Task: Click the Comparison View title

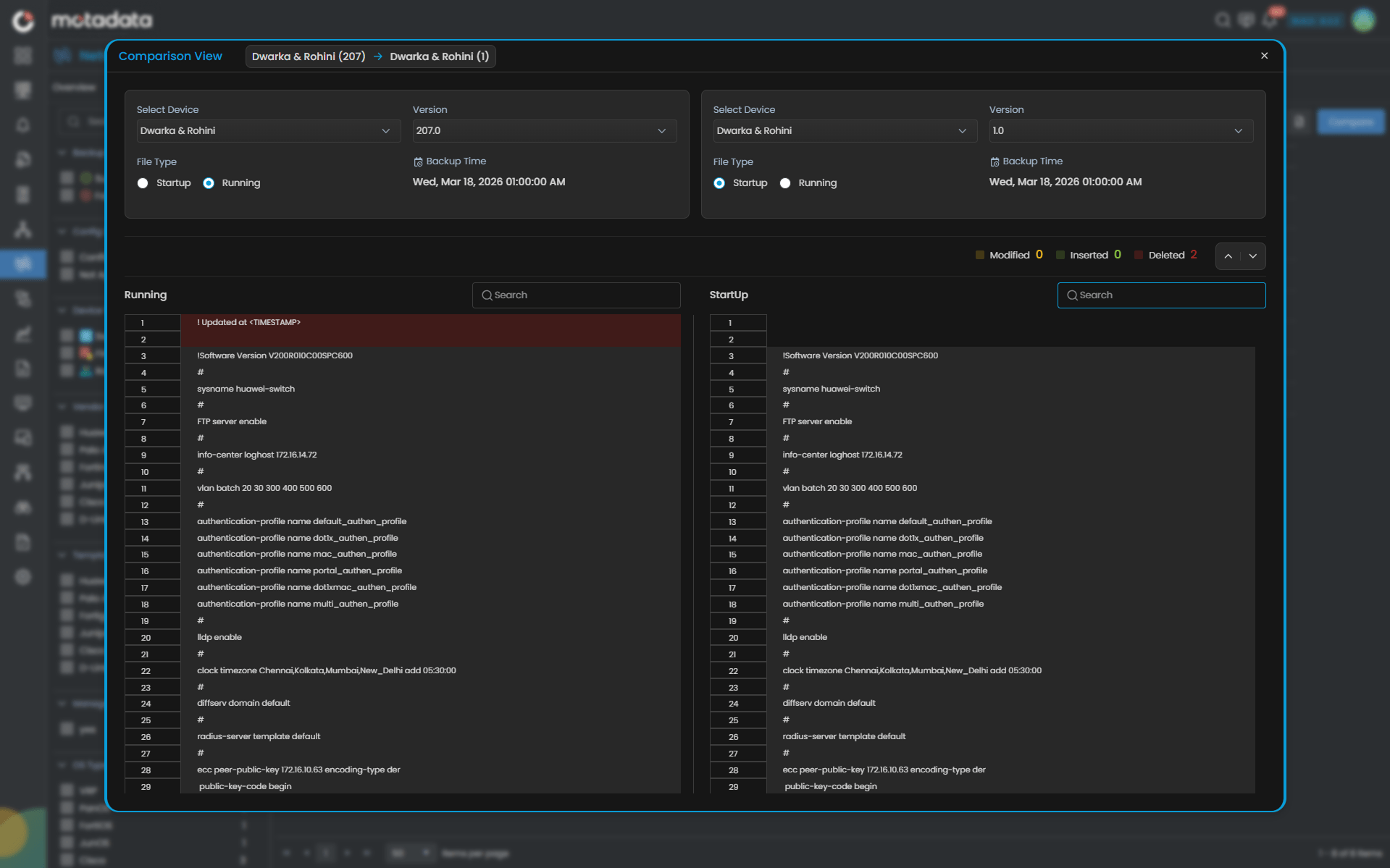Action: [x=170, y=56]
